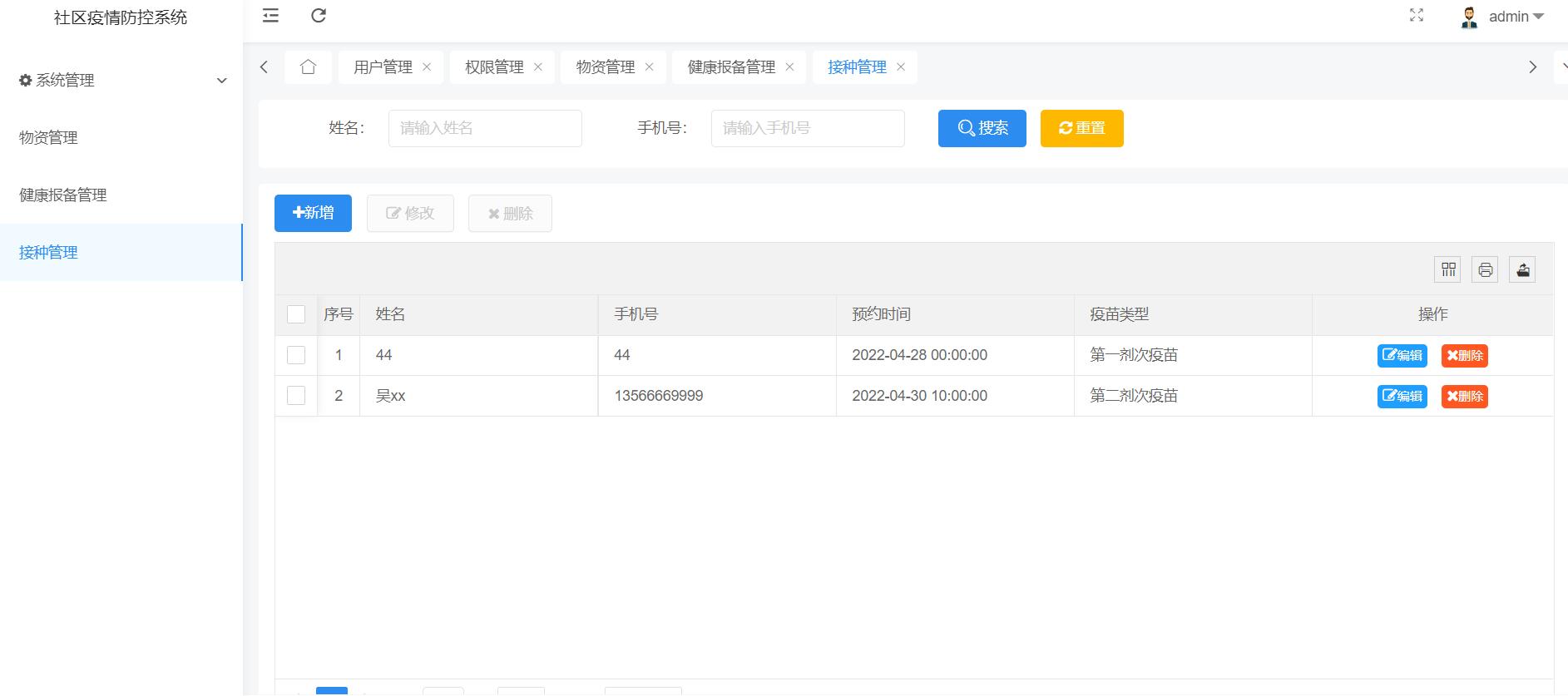Close the 用户管理 tab
The height and width of the screenshot is (696, 1568).
(x=427, y=67)
